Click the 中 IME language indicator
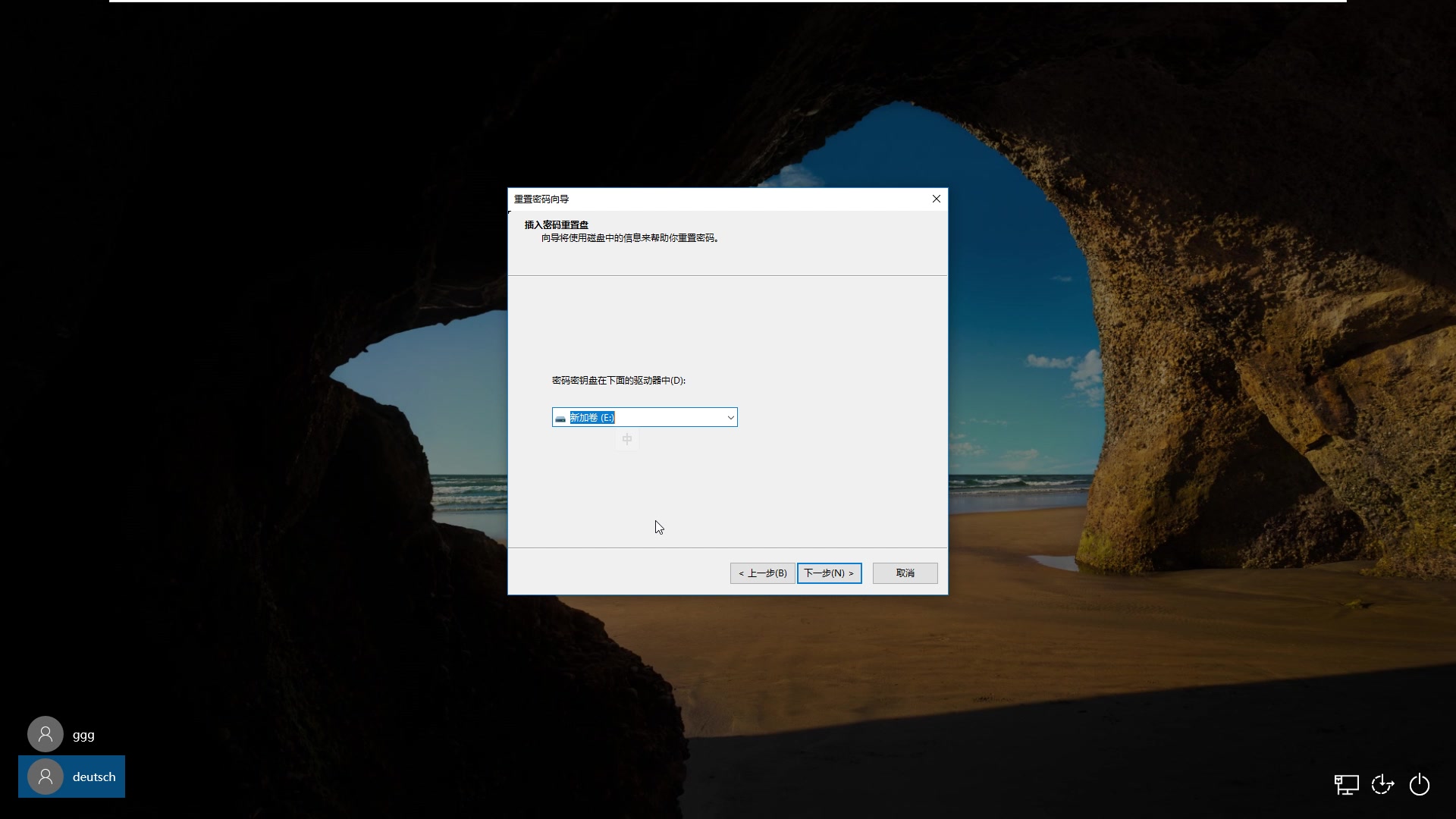 [626, 439]
